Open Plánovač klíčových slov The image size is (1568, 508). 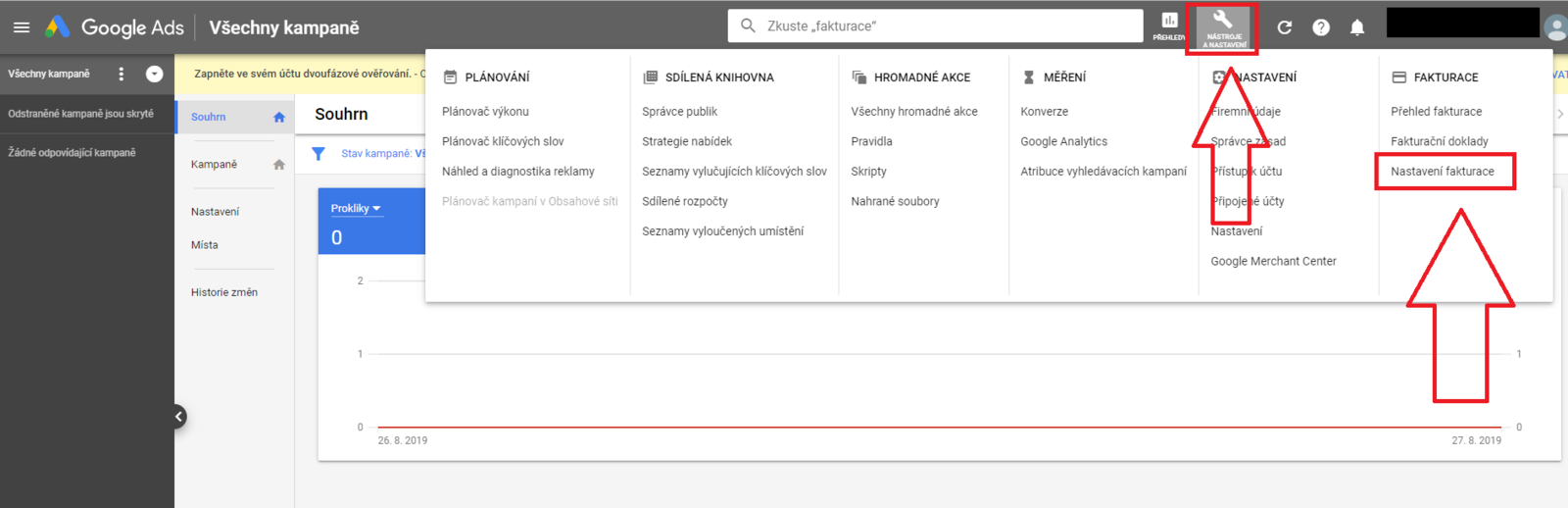[503, 141]
